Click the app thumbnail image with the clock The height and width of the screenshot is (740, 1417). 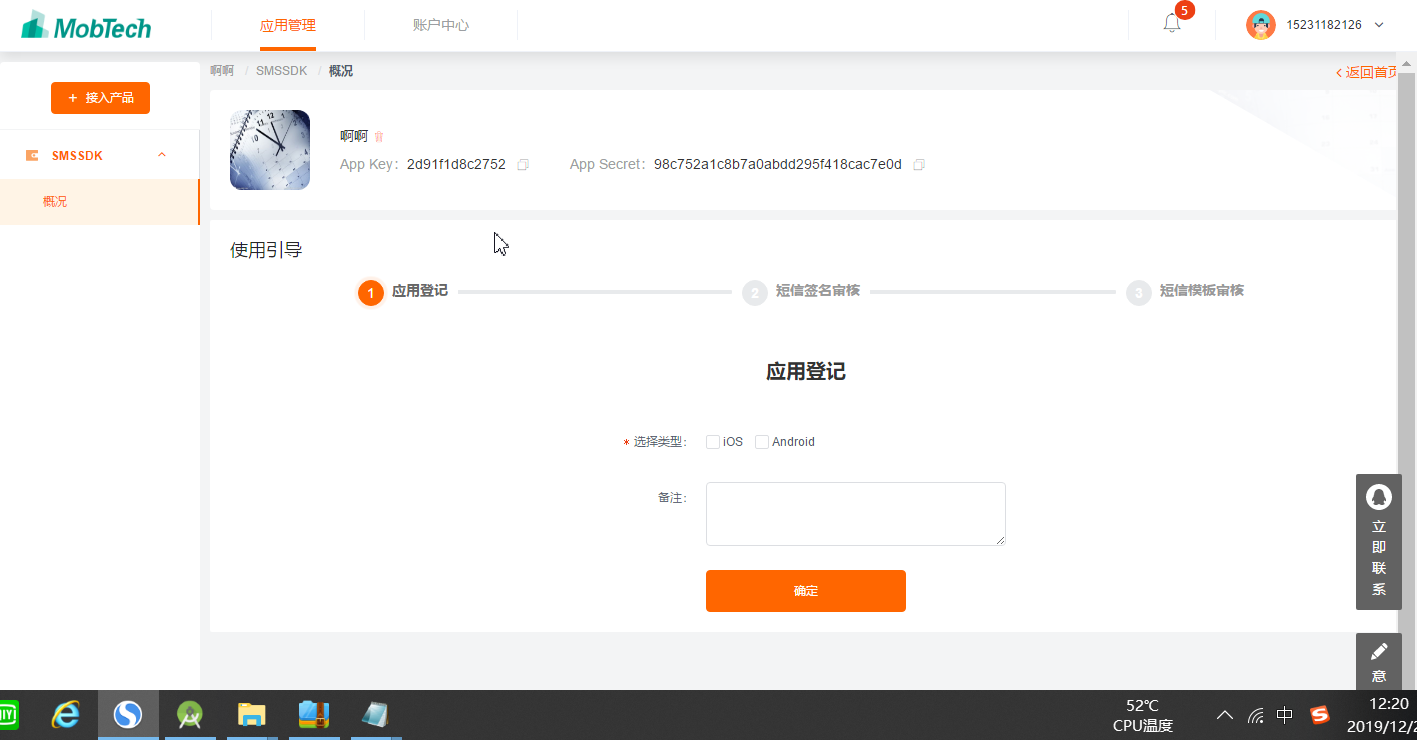pos(269,149)
